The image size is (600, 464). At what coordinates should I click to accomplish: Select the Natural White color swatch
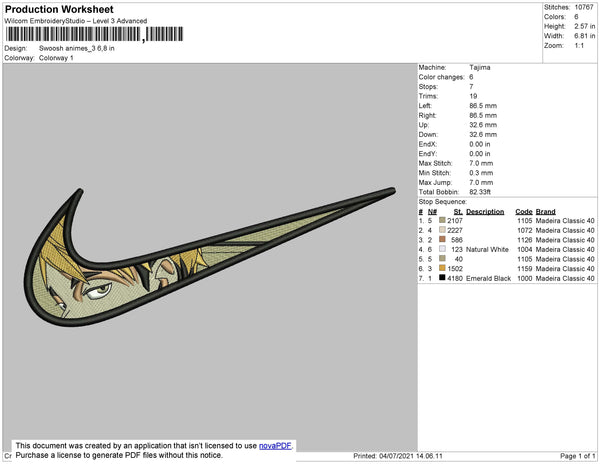(x=442, y=249)
